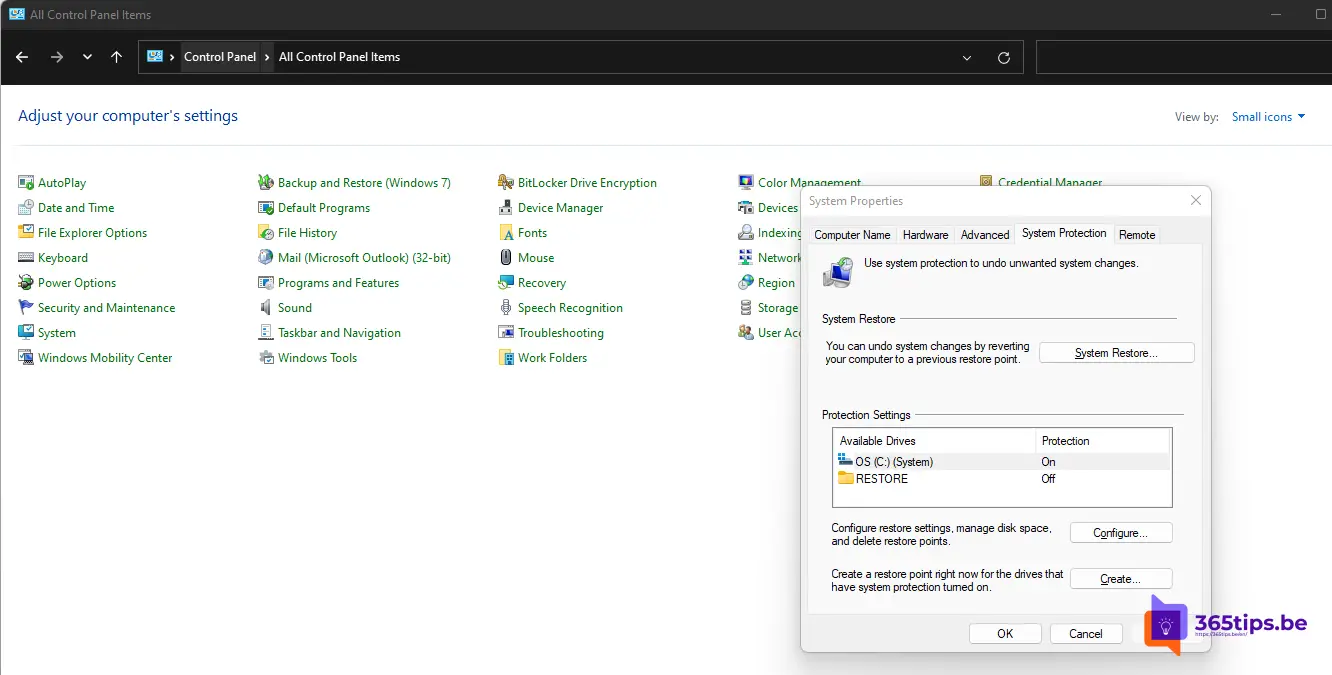Switch to the Advanced tab

[x=984, y=235]
